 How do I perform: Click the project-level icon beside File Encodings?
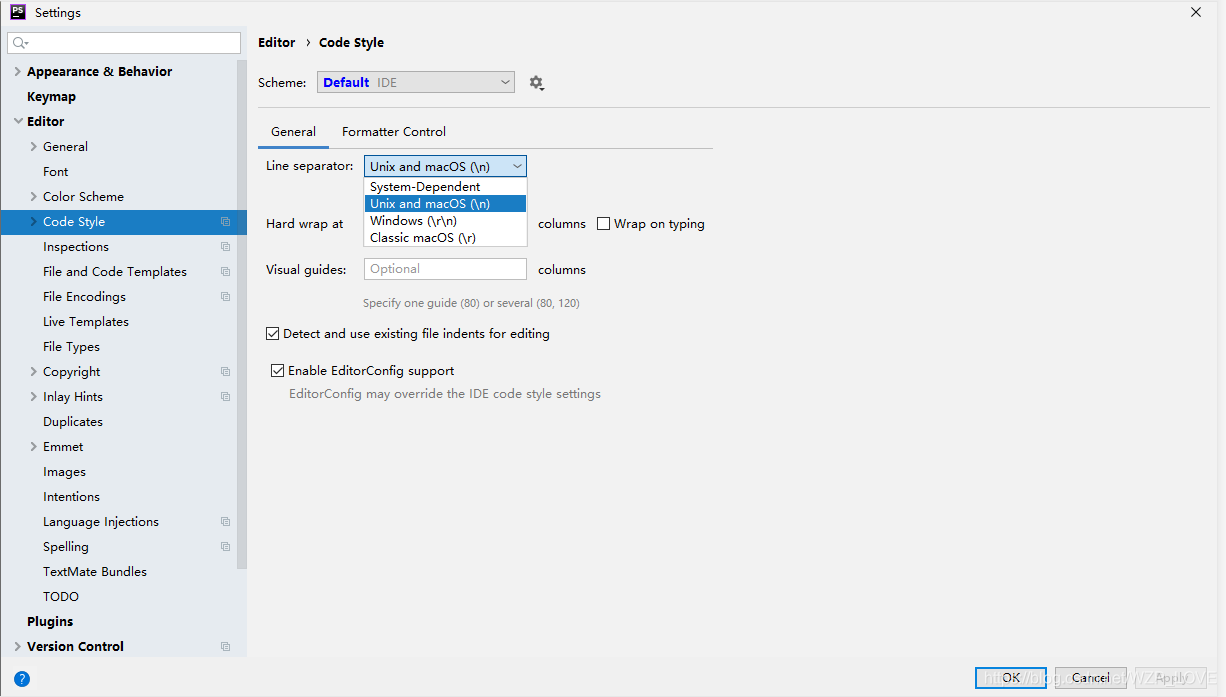point(225,297)
